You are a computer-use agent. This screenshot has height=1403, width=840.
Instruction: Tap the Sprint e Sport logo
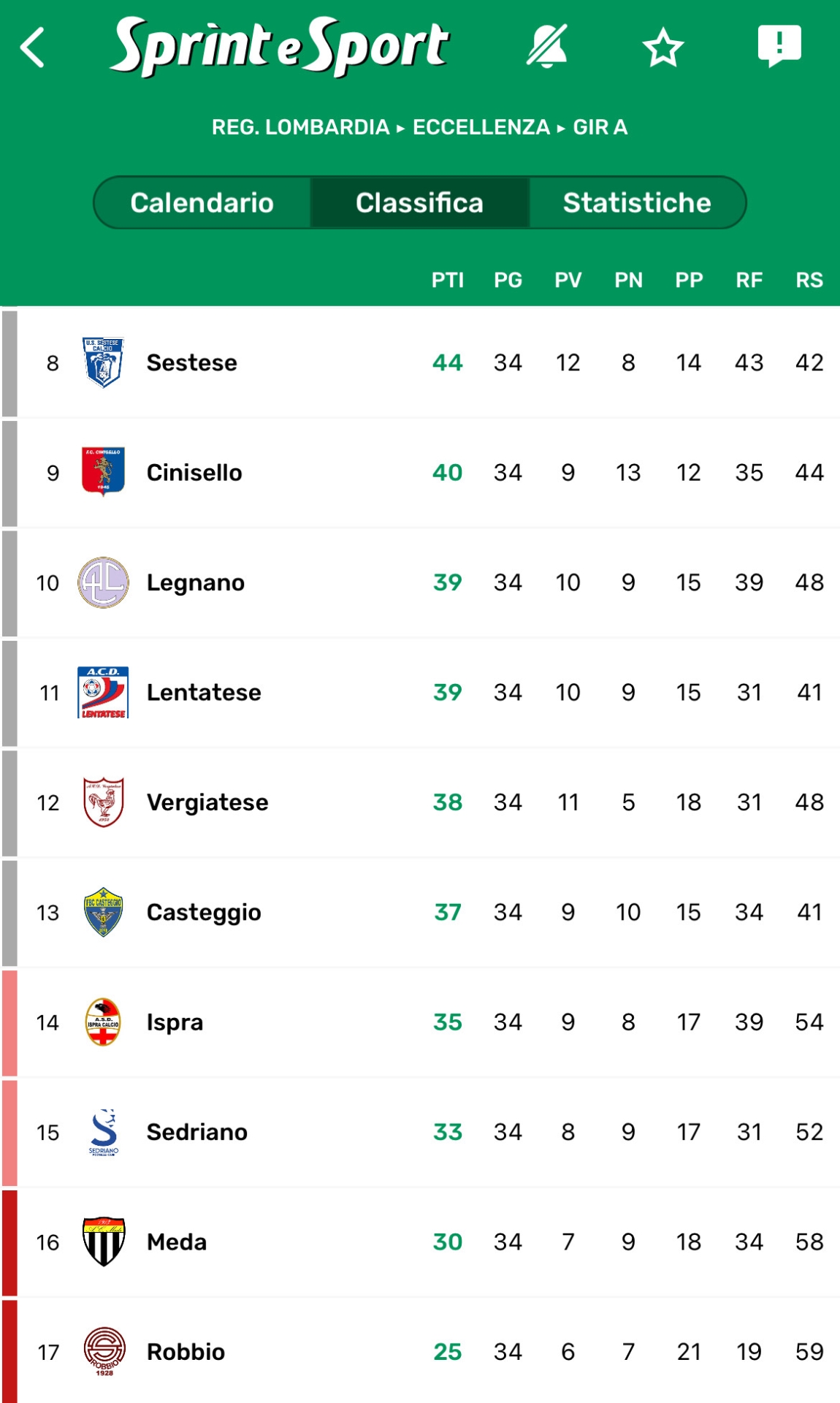click(280, 47)
